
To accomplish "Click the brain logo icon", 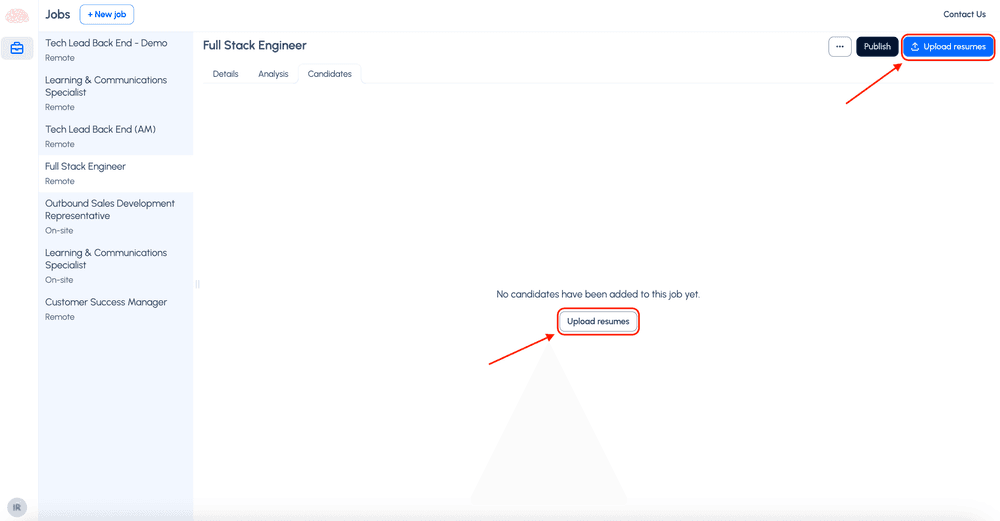I will click(x=17, y=15).
